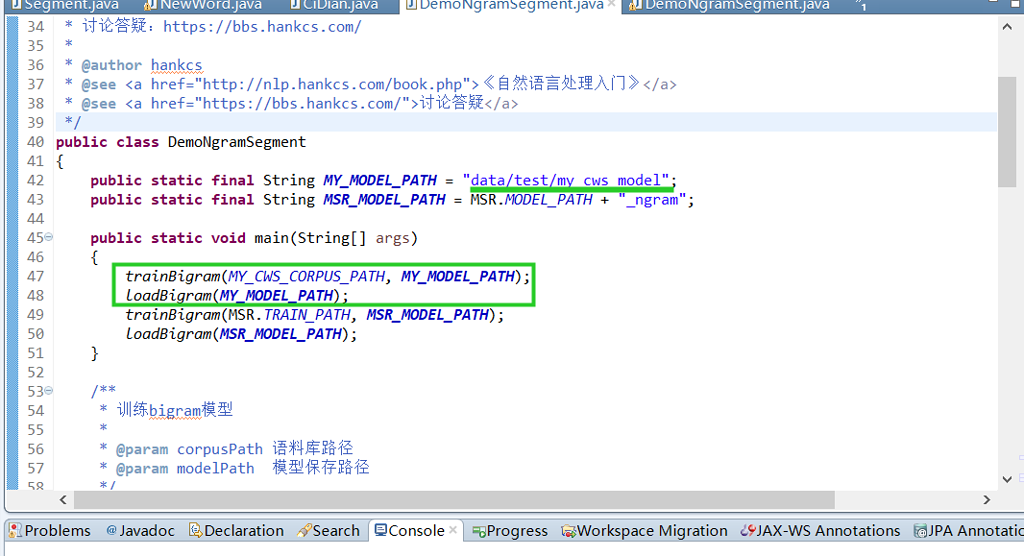Image resolution: width=1024 pixels, height=556 pixels.
Task: Click the Search view flashlight icon
Action: tap(304, 531)
